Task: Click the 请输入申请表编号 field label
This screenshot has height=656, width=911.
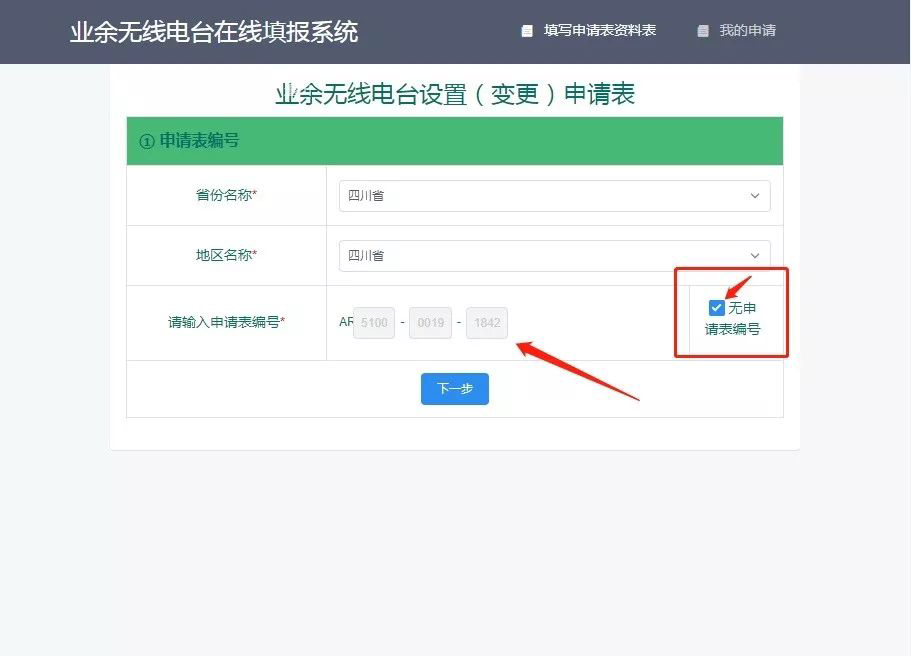Action: pyautogui.click(x=226, y=323)
